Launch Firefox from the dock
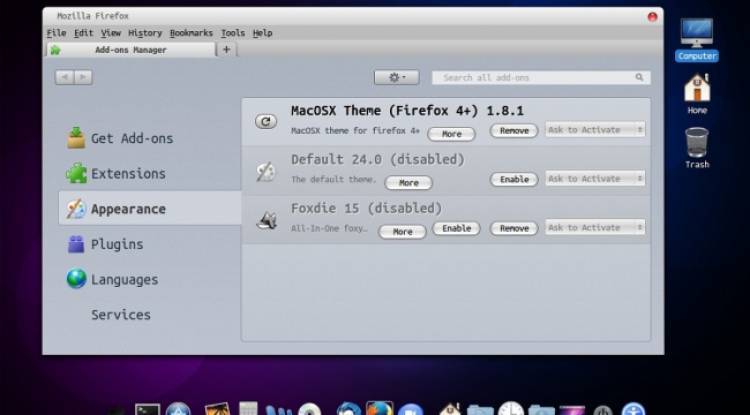The image size is (750, 415). (379, 408)
